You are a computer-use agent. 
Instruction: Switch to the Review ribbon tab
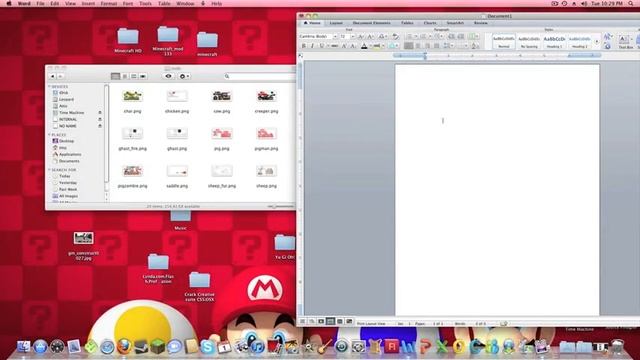[480, 23]
